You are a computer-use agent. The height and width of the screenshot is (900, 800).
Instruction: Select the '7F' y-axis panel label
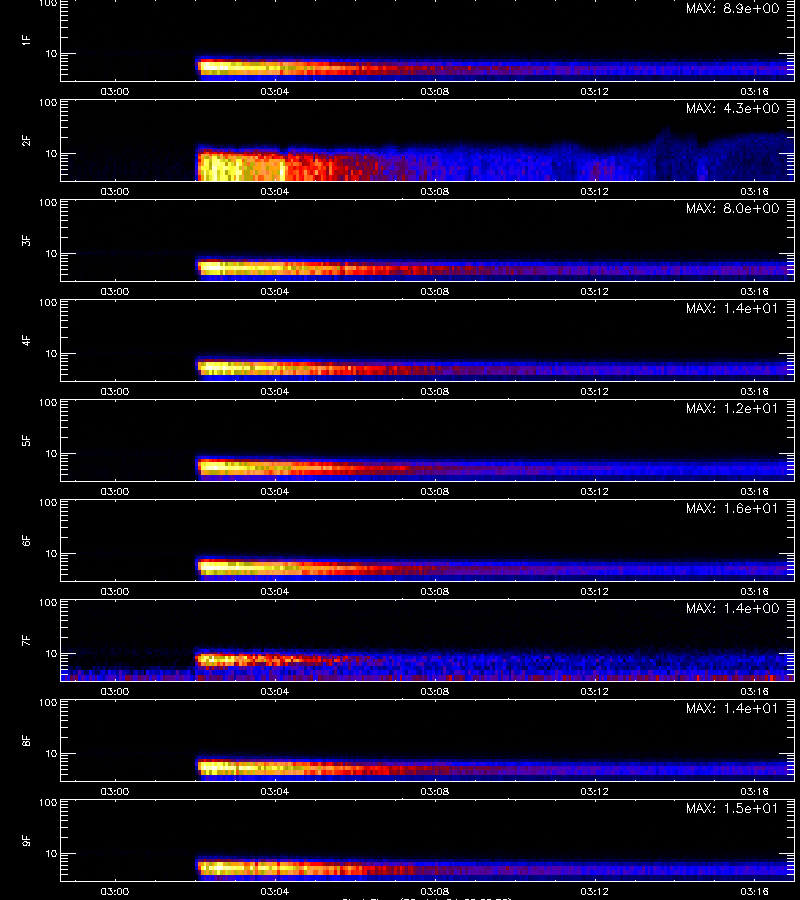point(26,640)
